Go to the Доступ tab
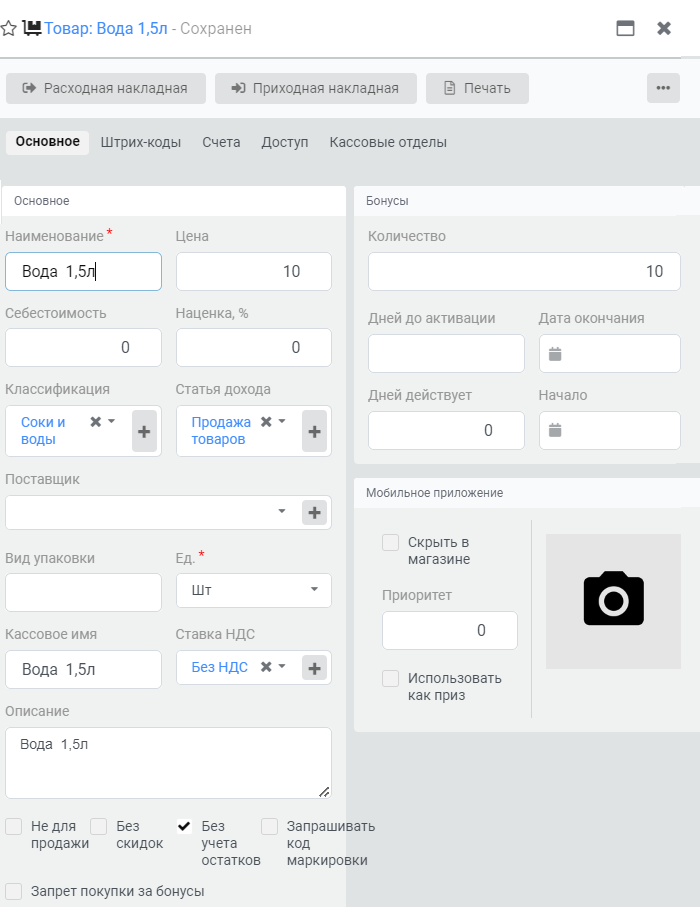The height and width of the screenshot is (907, 700). pyautogui.click(x=285, y=142)
